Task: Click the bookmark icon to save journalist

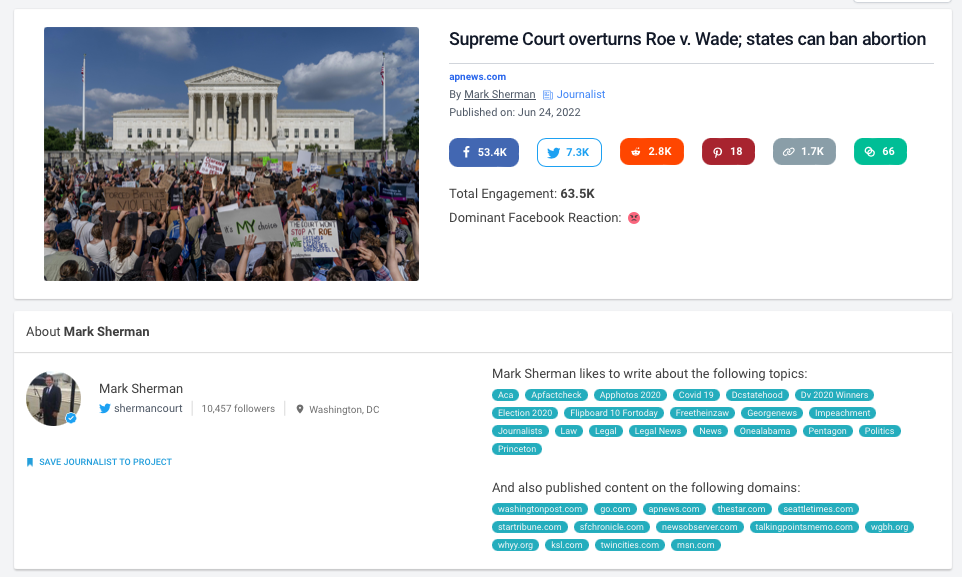Action: coord(30,462)
